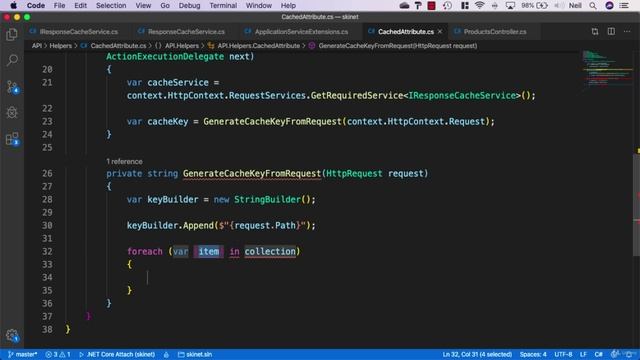This screenshot has height=360, width=640.
Task: Expand the CachedAttribute.cs breadcrumb segment
Action: [113, 46]
